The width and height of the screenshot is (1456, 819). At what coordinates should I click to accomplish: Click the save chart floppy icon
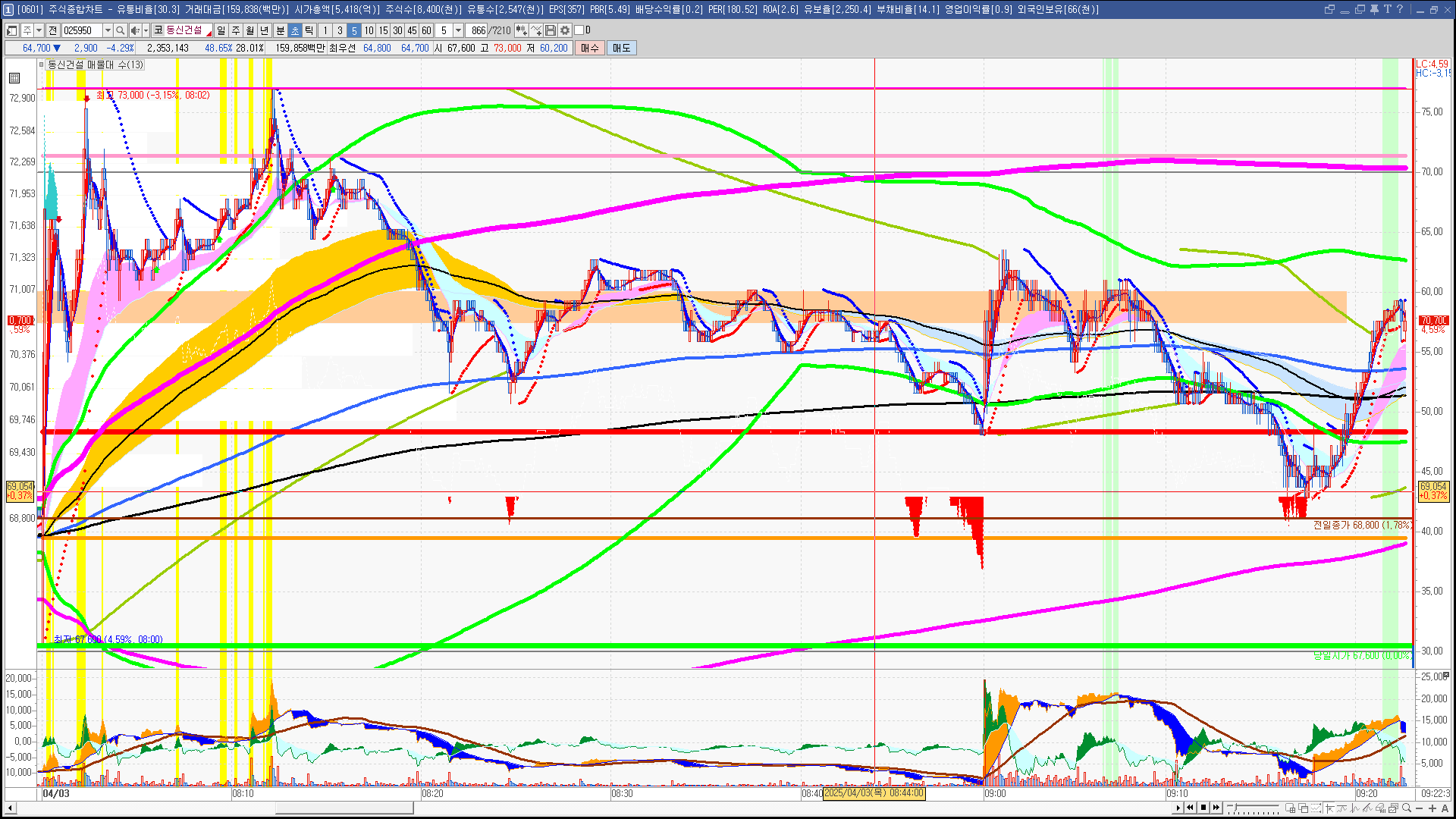(551, 30)
